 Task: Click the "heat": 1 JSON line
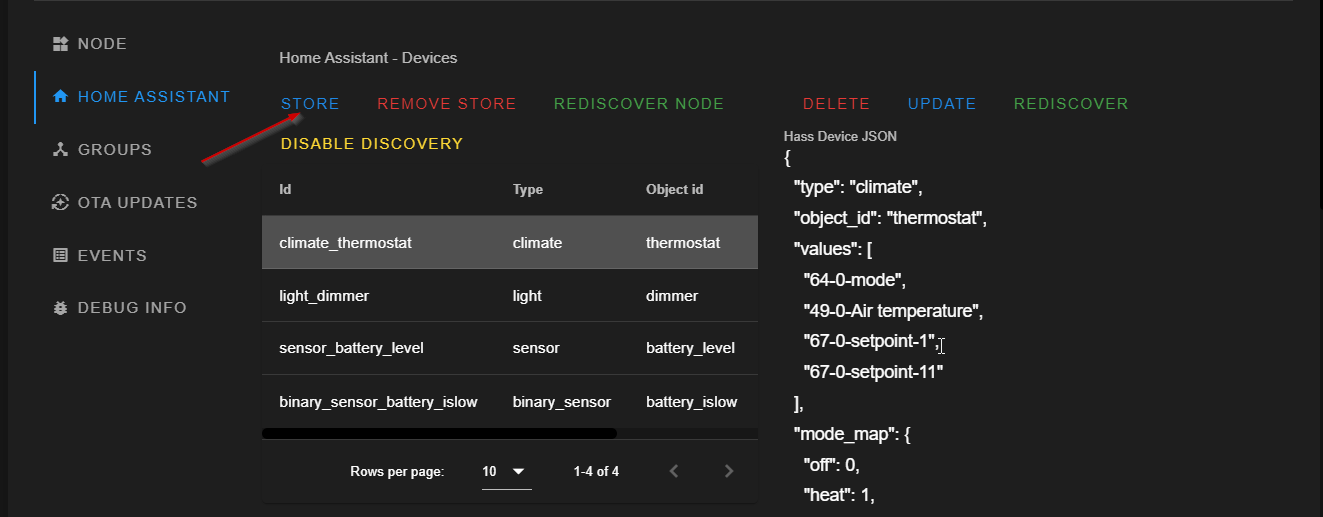[839, 495]
